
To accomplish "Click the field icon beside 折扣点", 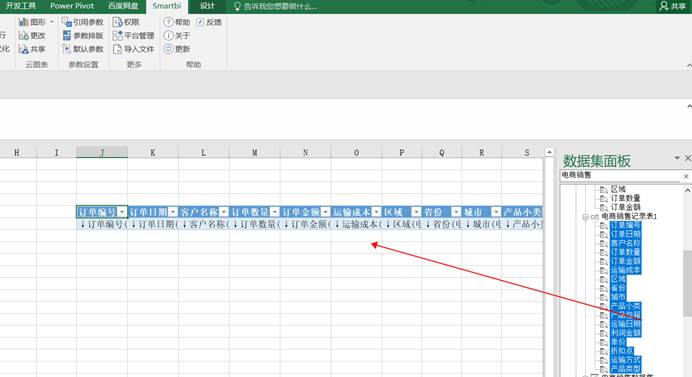I will pos(604,351).
